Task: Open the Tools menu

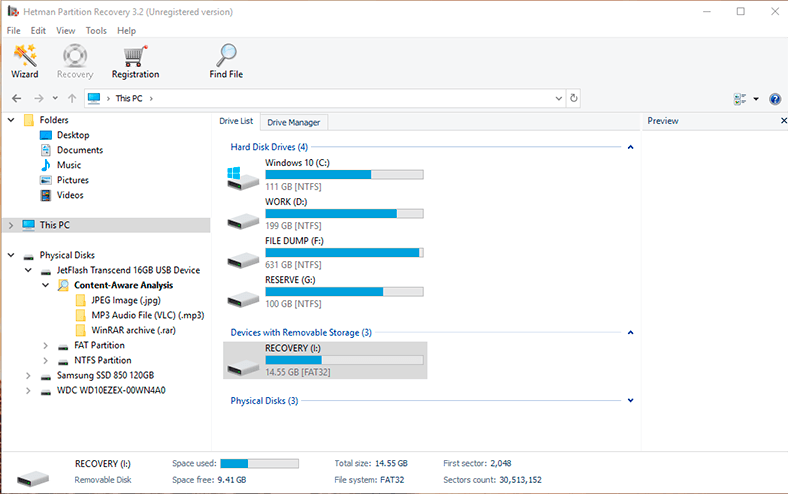Action: (x=96, y=31)
